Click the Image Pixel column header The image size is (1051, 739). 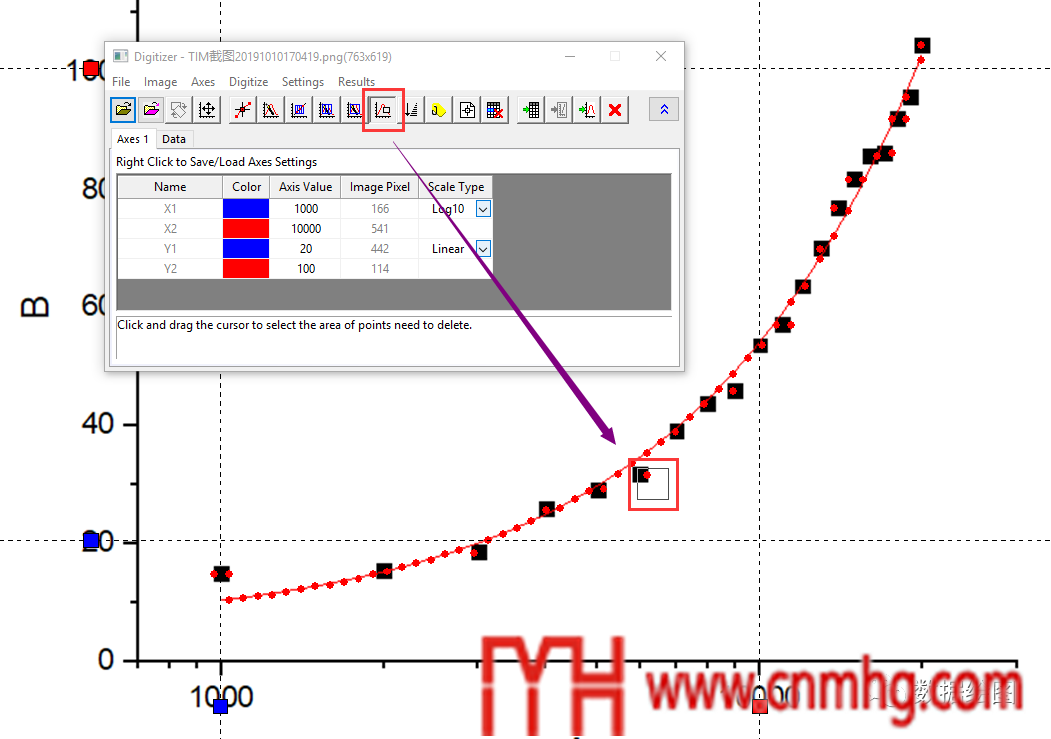(380, 187)
